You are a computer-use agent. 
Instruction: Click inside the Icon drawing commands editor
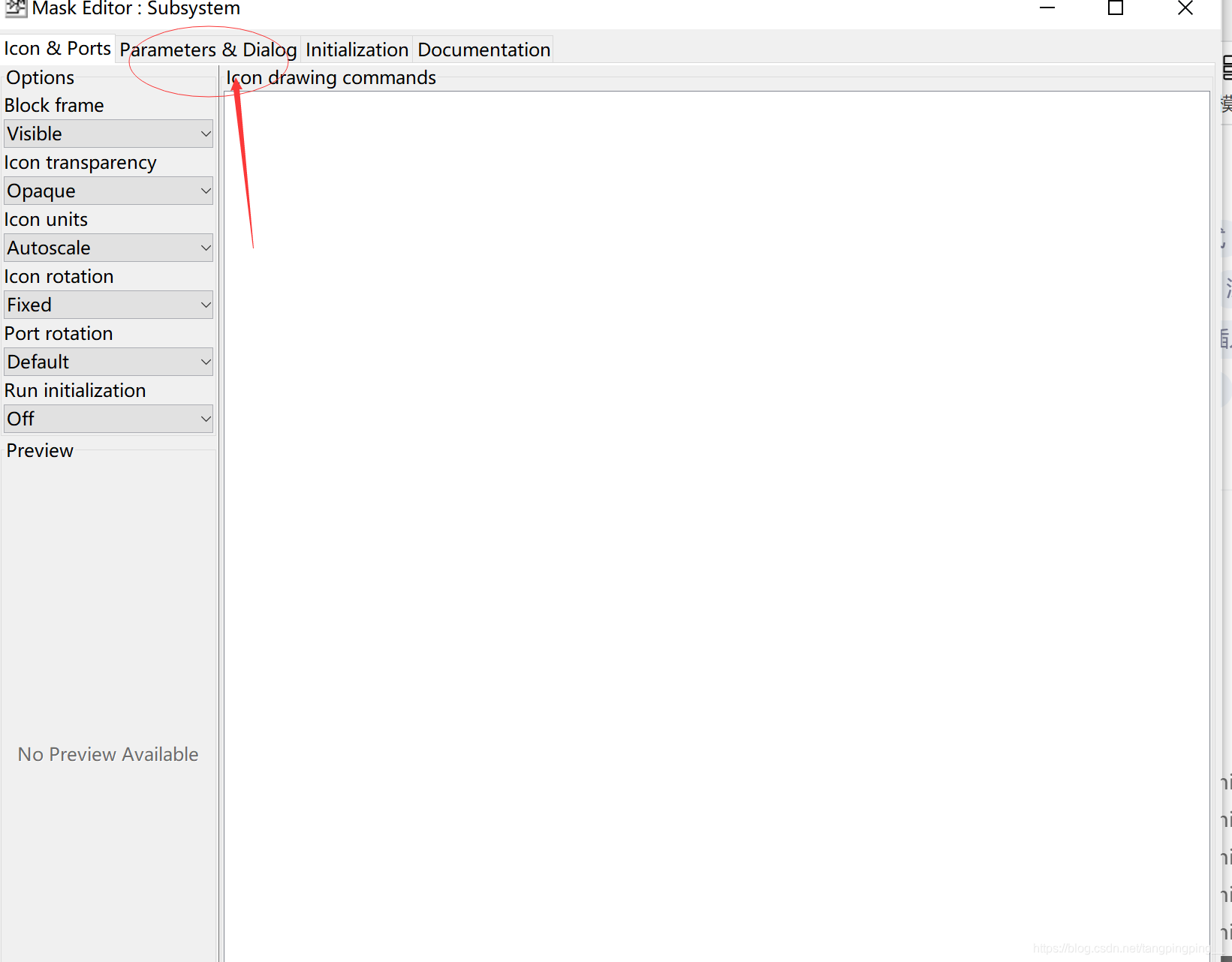click(717, 525)
